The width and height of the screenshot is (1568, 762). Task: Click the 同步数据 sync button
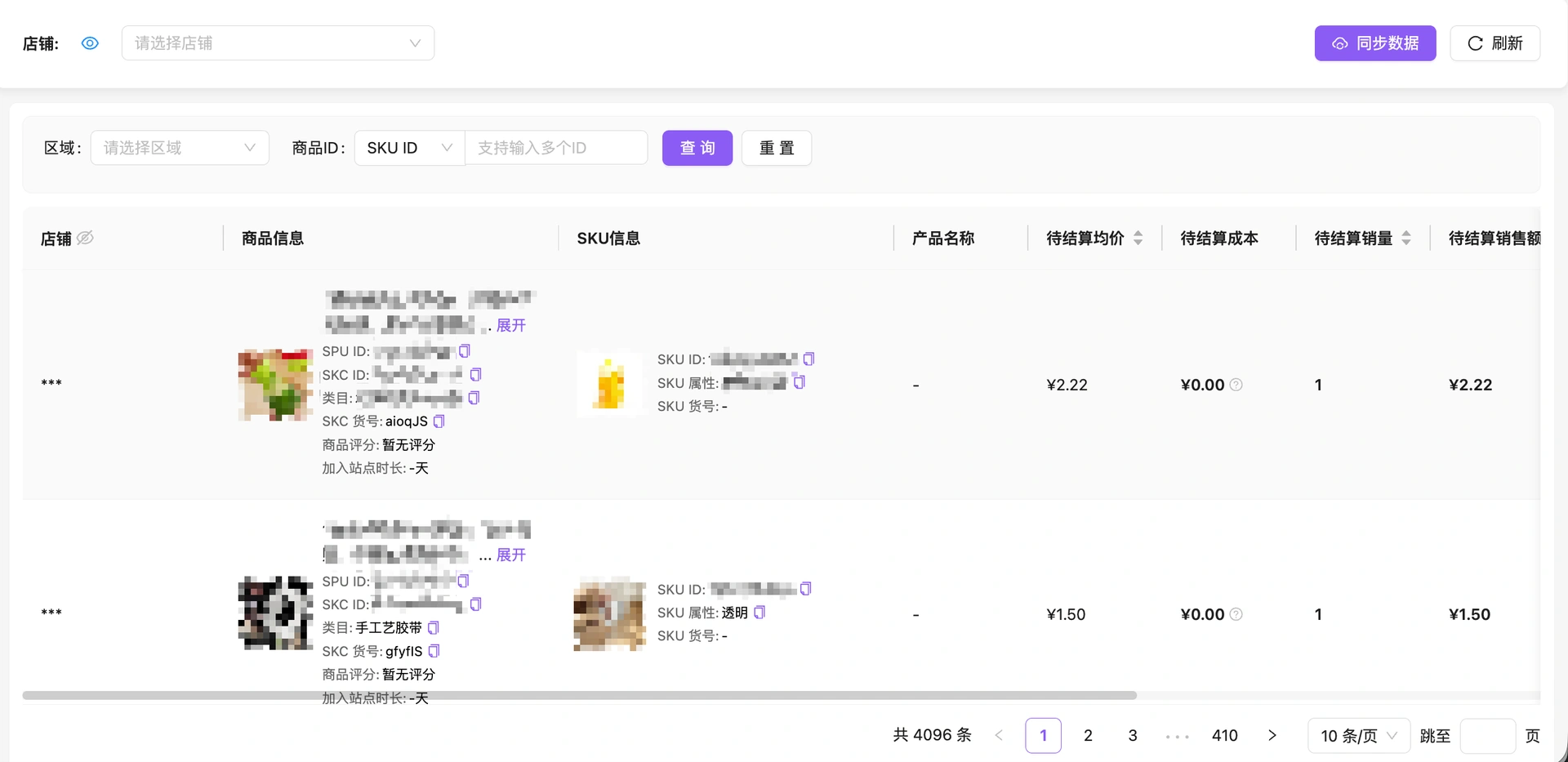click(x=1374, y=43)
